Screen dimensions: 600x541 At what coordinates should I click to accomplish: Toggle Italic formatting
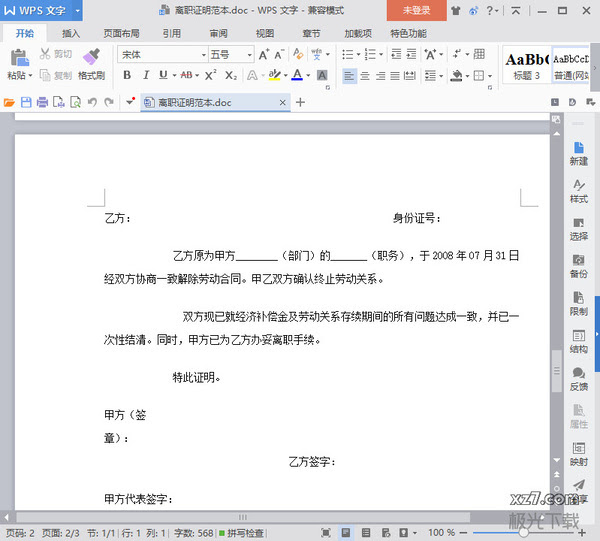pyautogui.click(x=146, y=75)
